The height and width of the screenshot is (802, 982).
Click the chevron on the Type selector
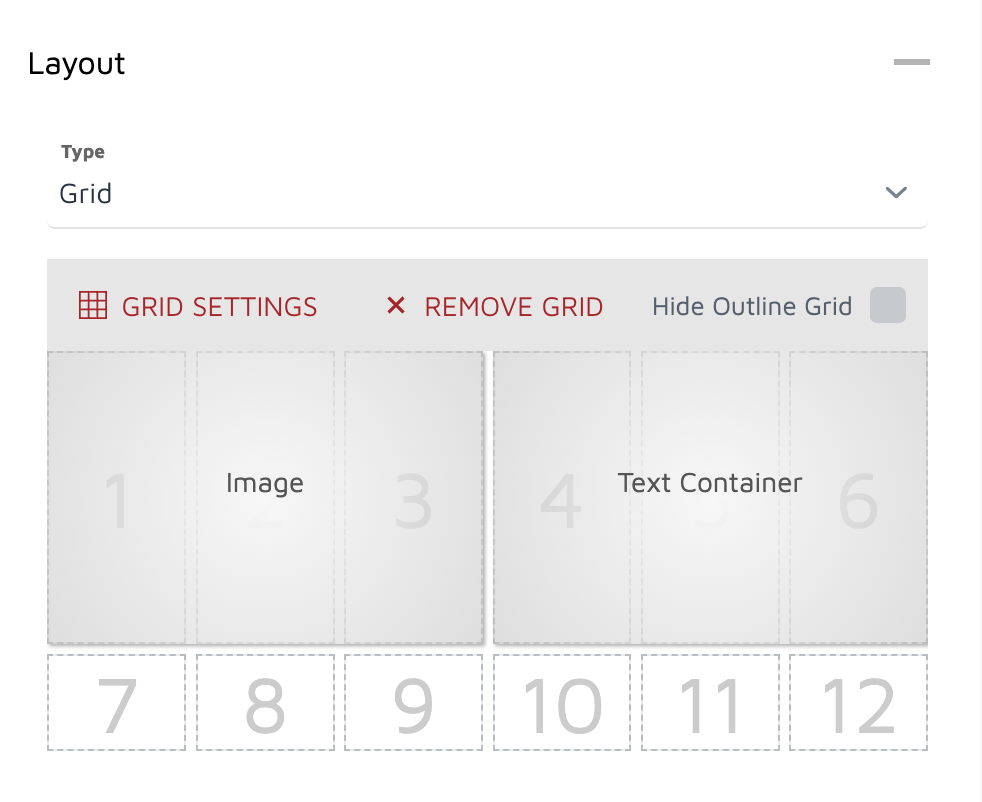pos(897,192)
